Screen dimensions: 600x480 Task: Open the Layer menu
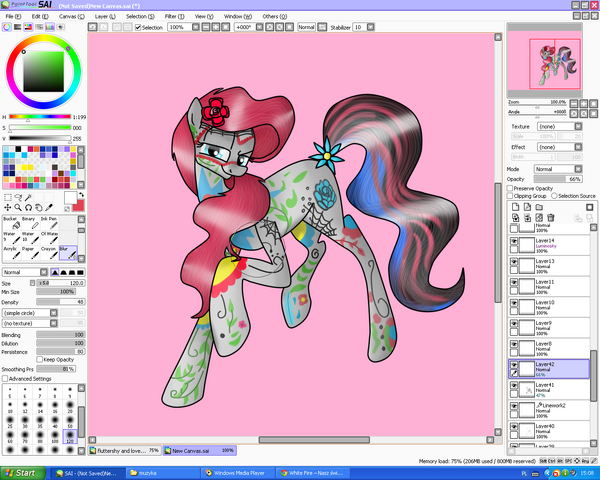click(x=105, y=16)
